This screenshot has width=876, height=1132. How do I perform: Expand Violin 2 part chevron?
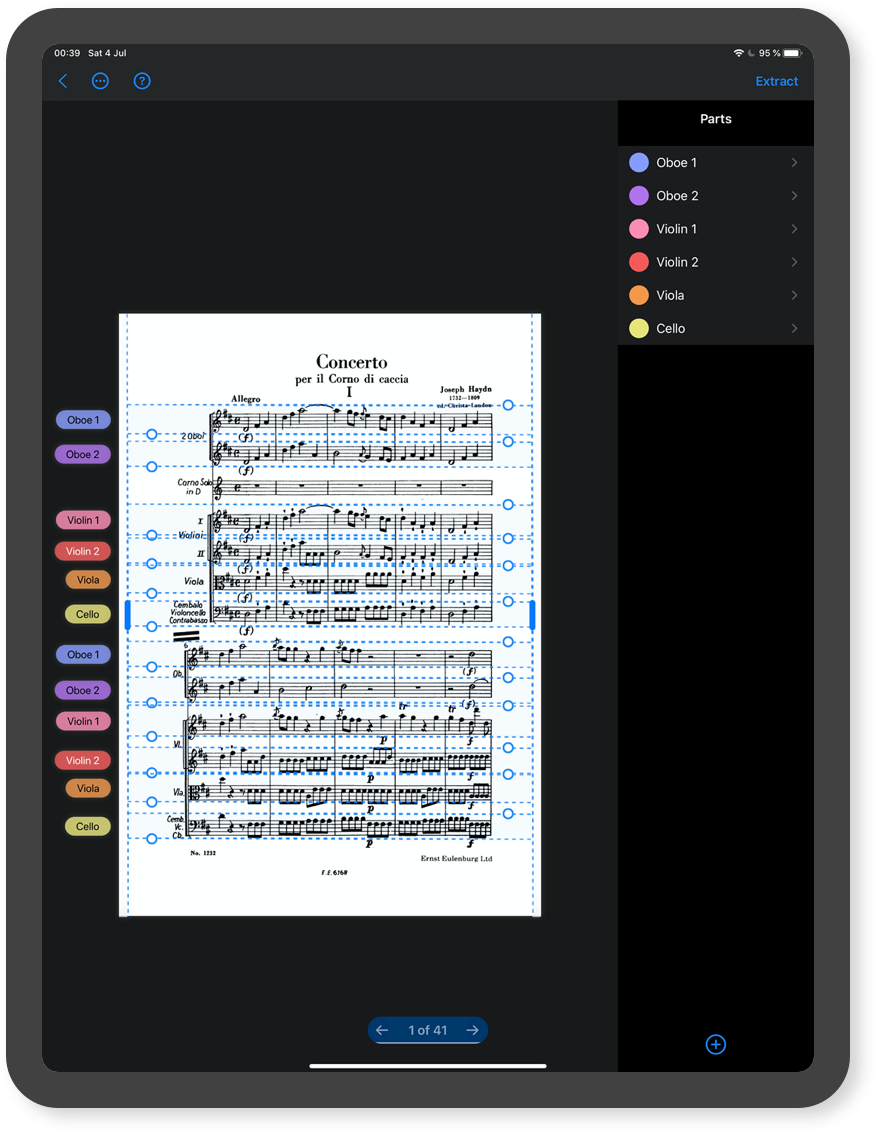[794, 262]
